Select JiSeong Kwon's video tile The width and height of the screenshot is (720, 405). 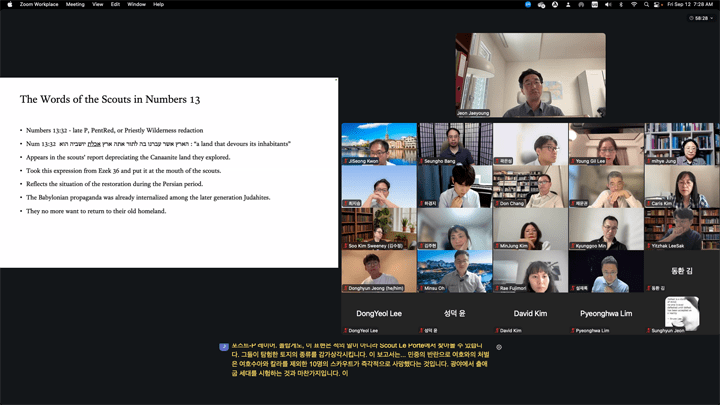point(378,143)
